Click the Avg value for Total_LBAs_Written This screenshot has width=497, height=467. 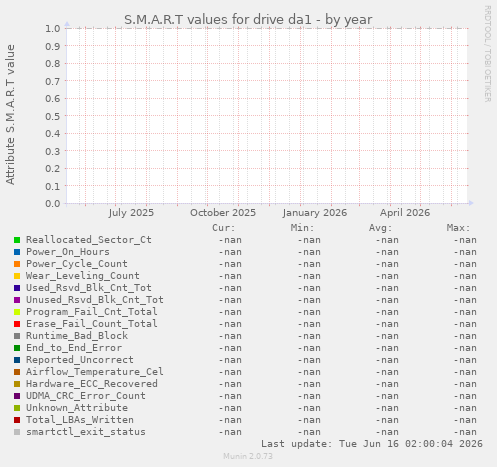[387, 420]
